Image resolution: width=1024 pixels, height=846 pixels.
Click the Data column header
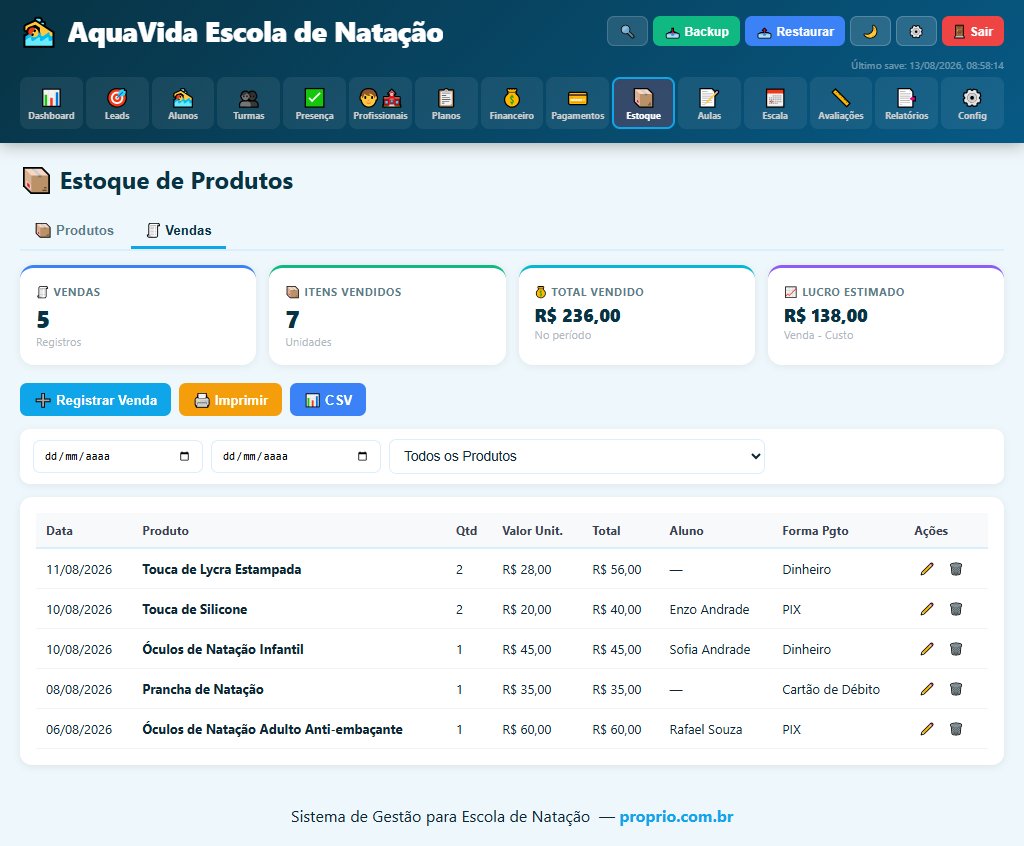click(59, 531)
